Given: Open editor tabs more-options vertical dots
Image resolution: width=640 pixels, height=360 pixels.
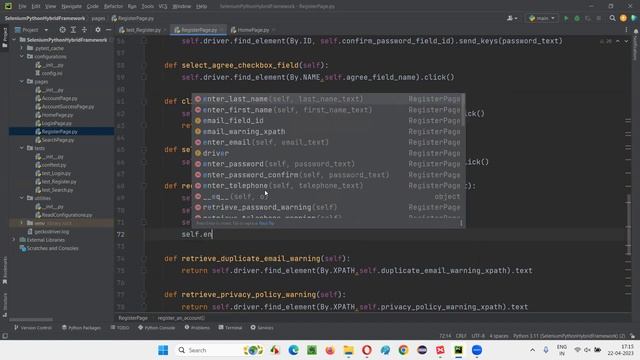Looking at the screenshot, I should [x=626, y=30].
